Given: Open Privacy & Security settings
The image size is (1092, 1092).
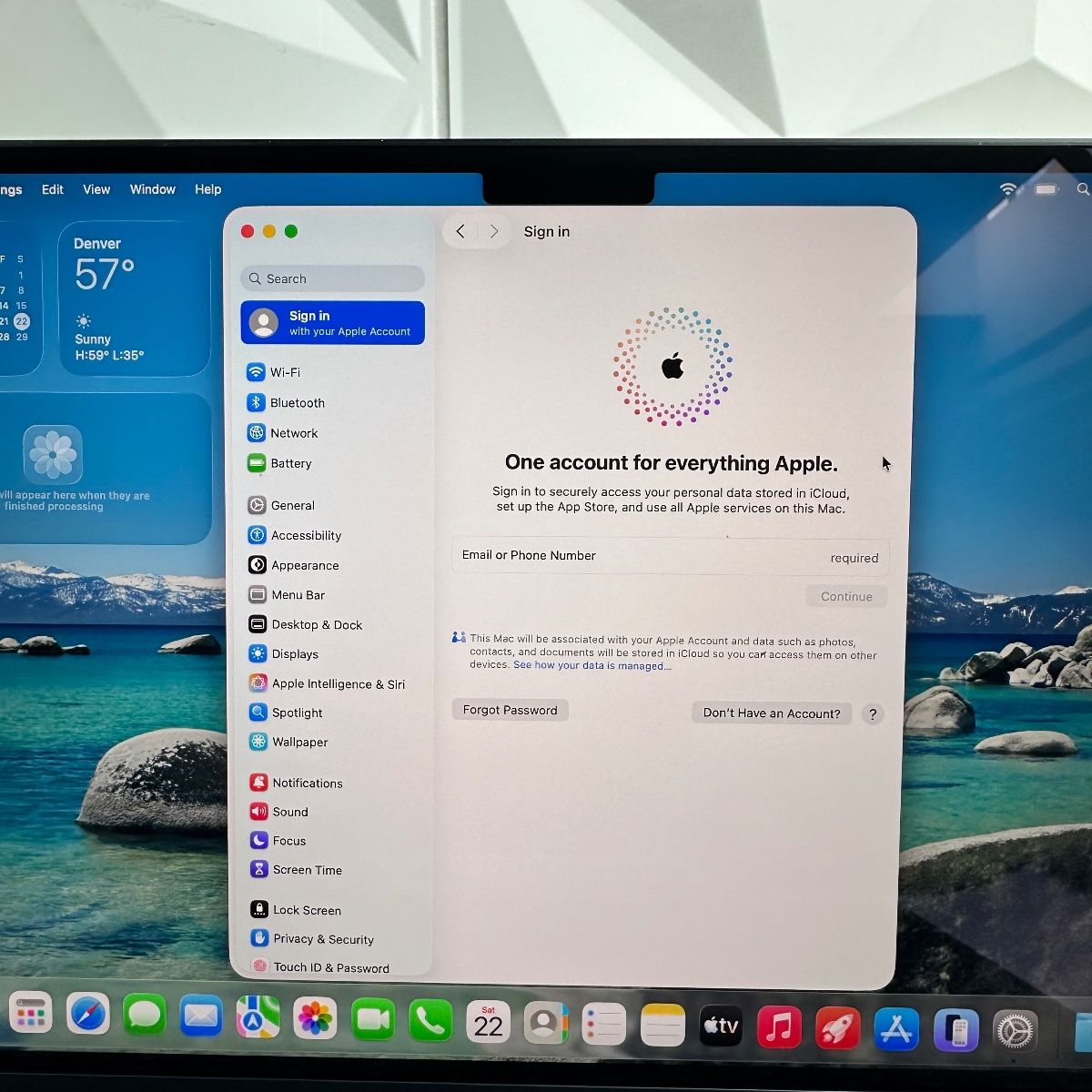Looking at the screenshot, I should point(322,939).
